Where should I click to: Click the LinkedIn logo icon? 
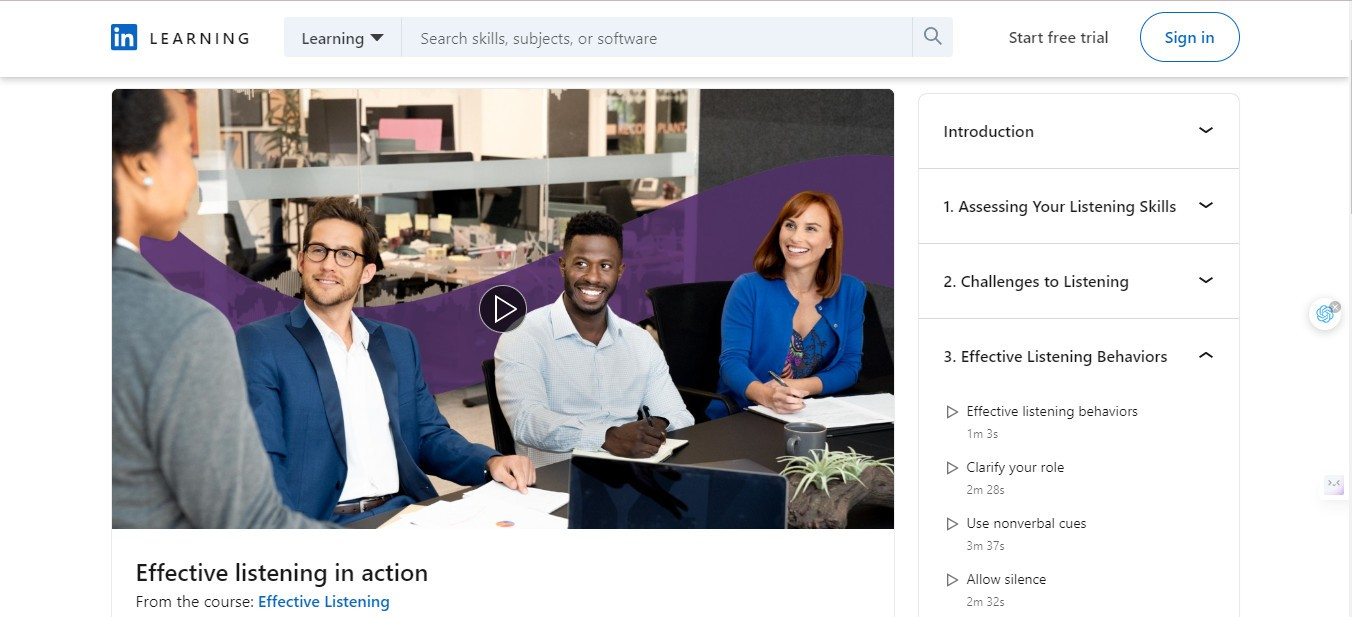coord(124,38)
